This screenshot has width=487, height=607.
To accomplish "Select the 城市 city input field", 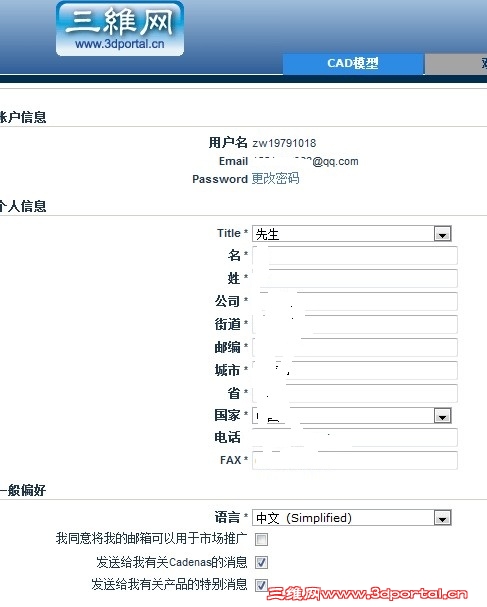I will (x=355, y=370).
